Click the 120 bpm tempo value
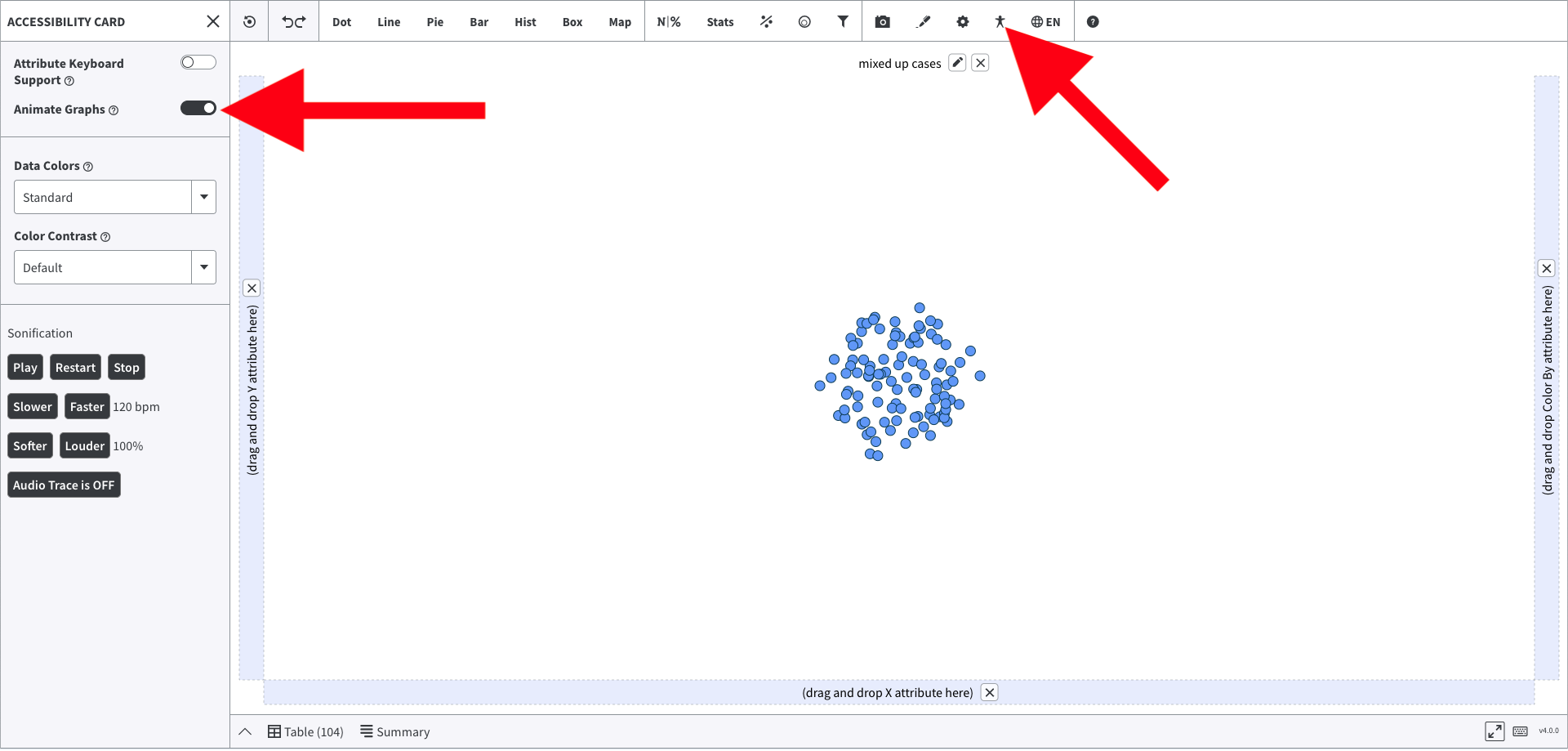 [136, 407]
